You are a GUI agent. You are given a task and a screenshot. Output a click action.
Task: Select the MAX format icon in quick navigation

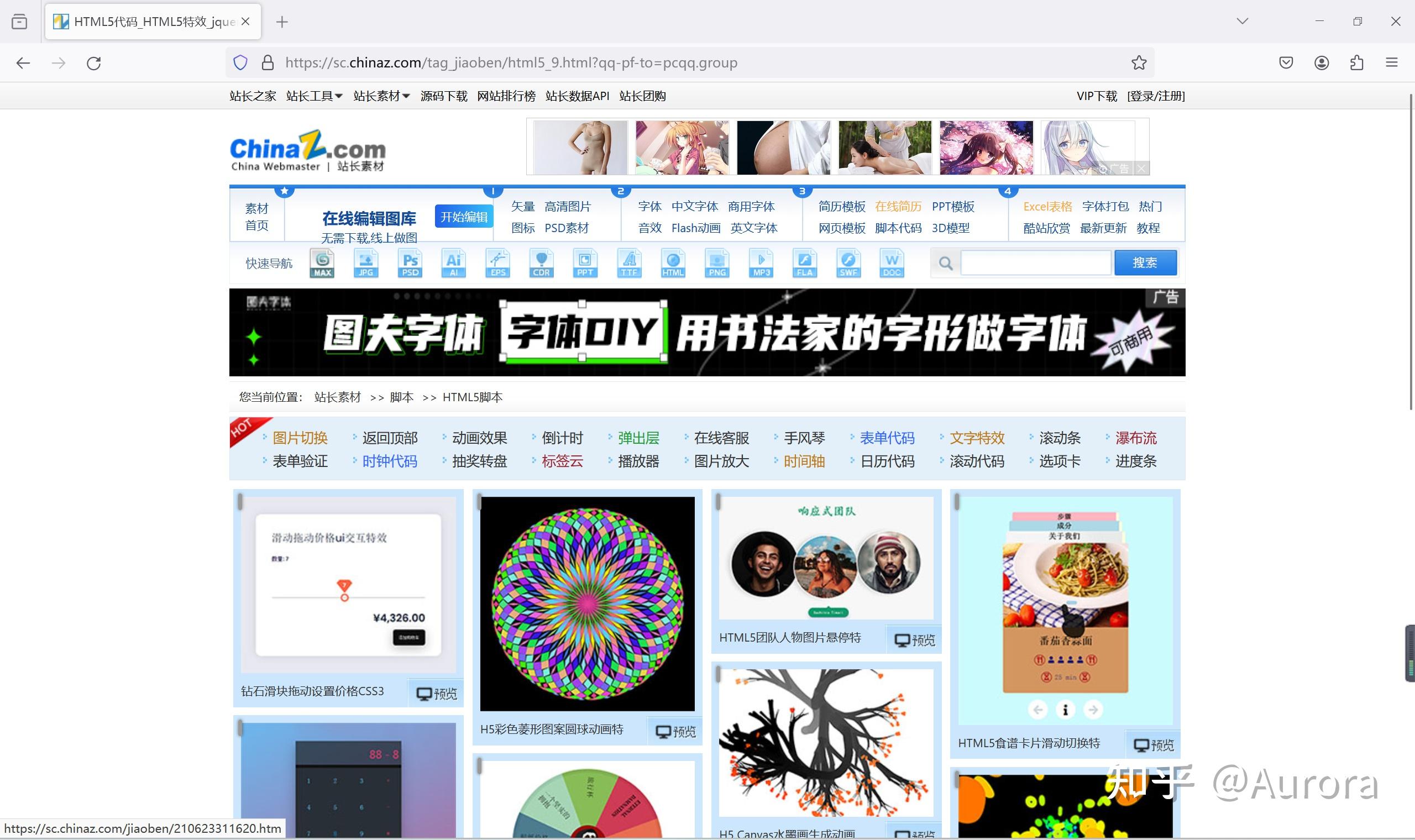point(322,262)
